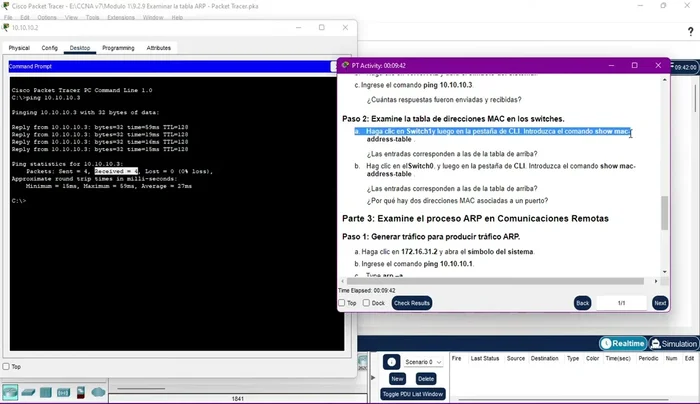Viewport: 700px width, 404px height.
Task: Open the scenario info icon button
Action: pyautogui.click(x=392, y=362)
